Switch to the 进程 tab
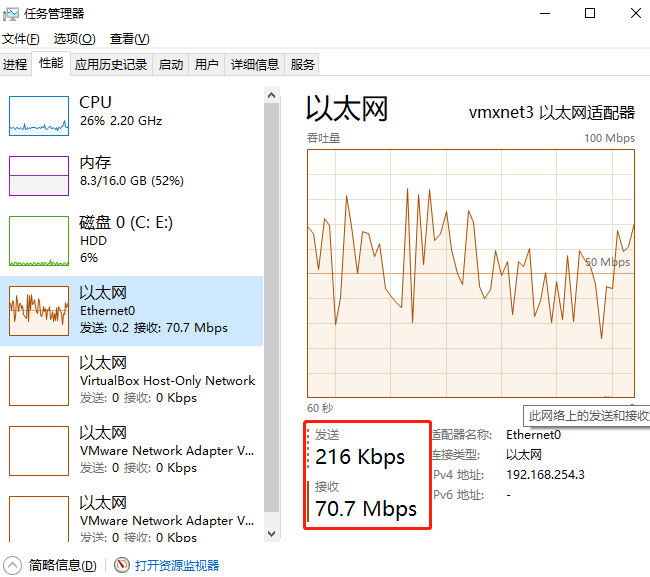The height and width of the screenshot is (577, 650). click(x=15, y=64)
